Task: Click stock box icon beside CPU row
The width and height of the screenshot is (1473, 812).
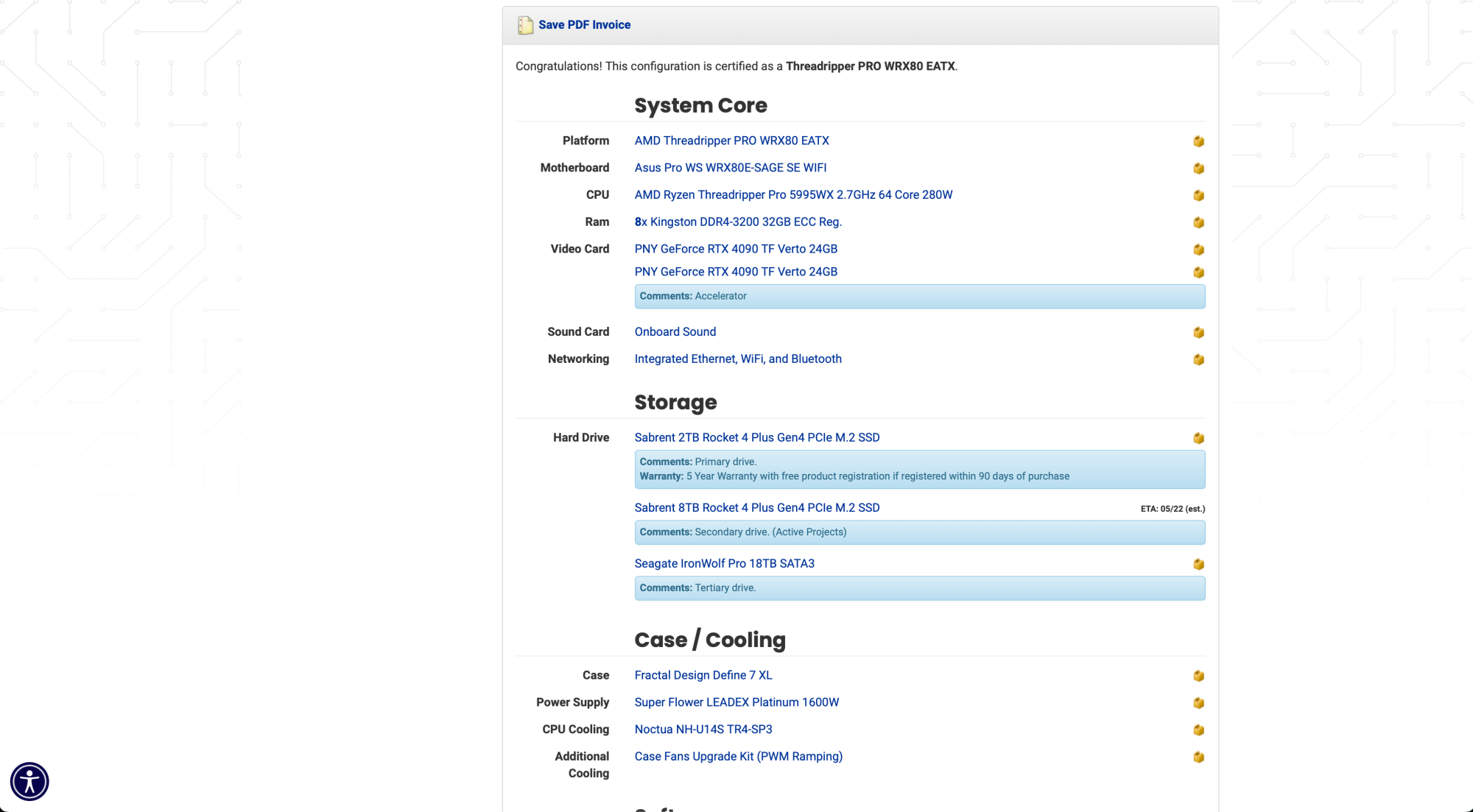Action: coord(1198,195)
